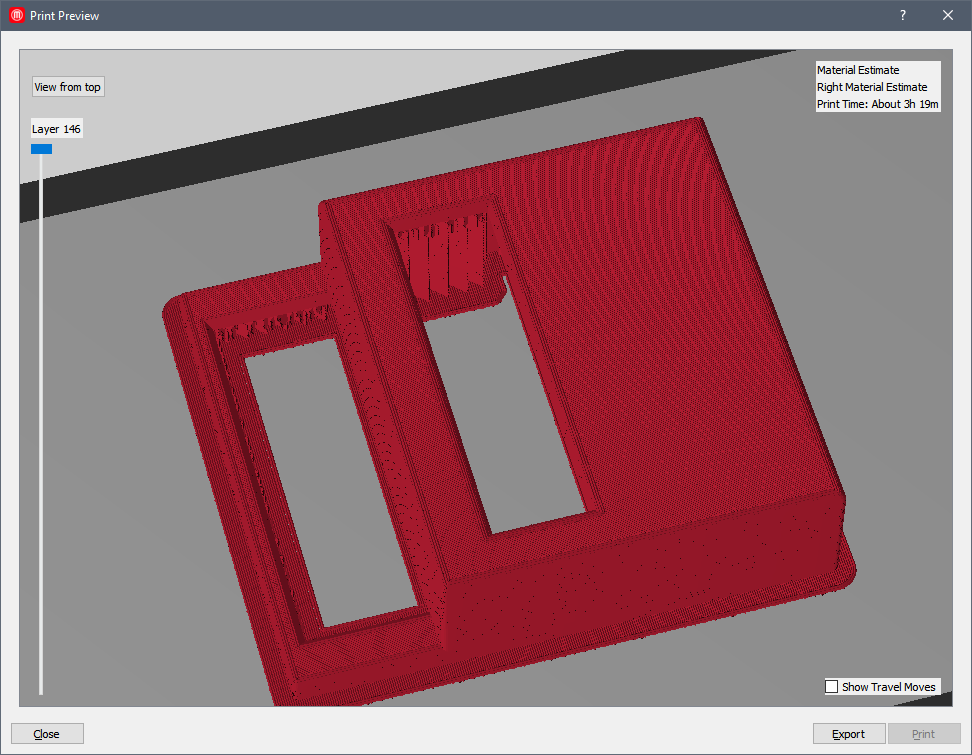Click the Print Time estimate text
972x755 pixels.
(x=877, y=104)
